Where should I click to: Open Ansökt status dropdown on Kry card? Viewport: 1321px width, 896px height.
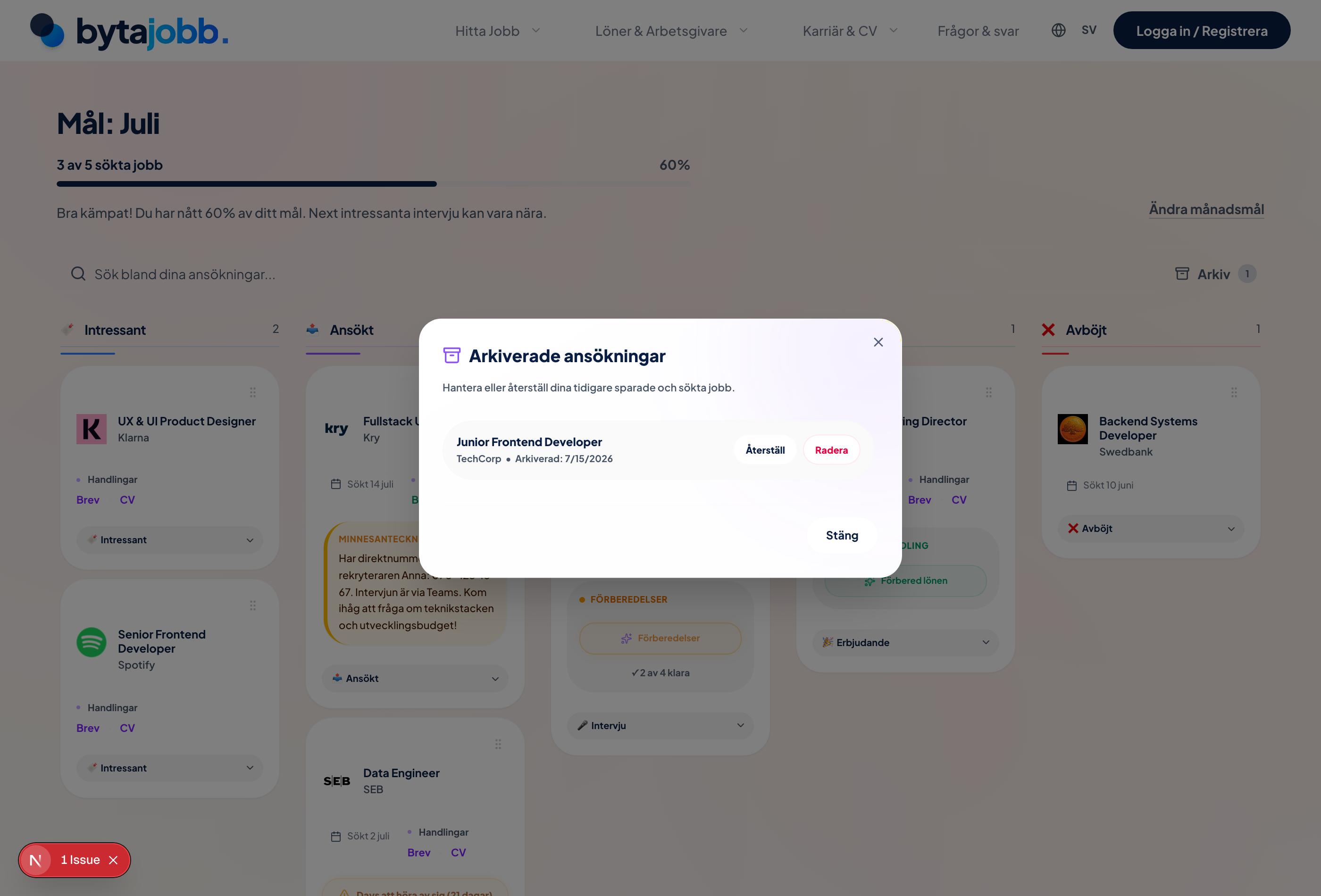(x=415, y=679)
